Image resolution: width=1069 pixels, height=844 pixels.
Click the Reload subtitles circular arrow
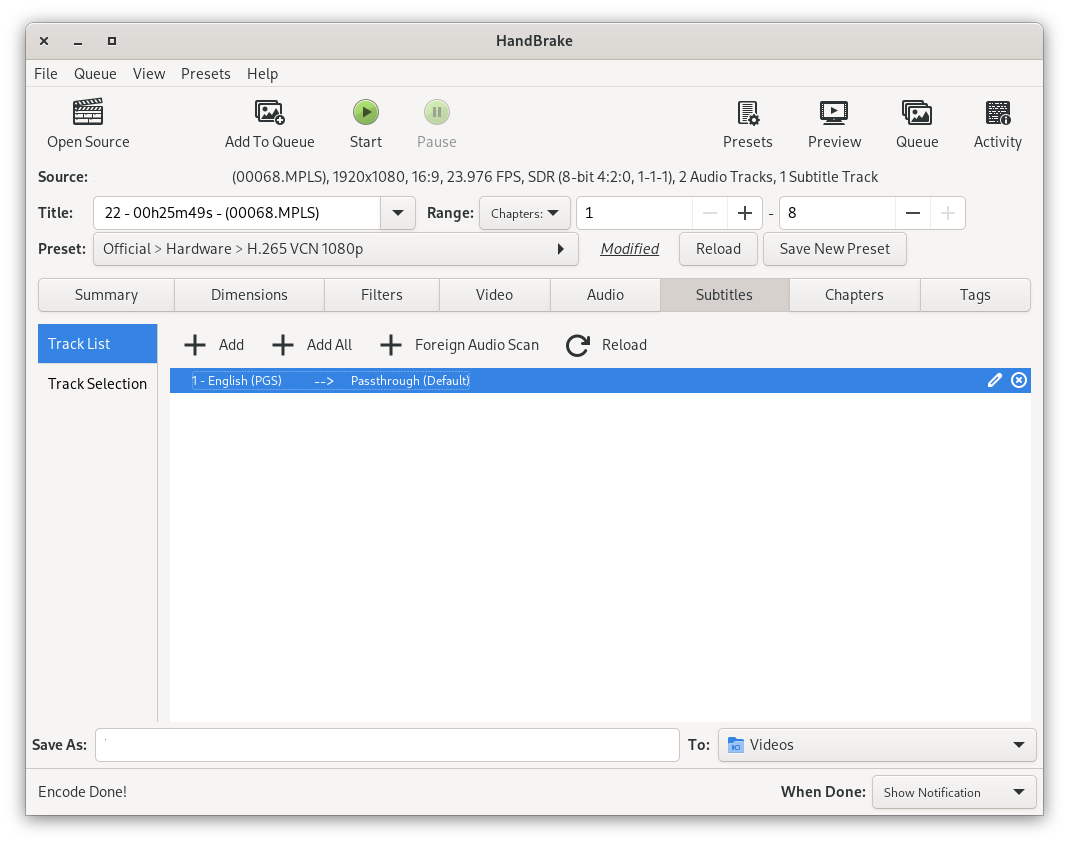pyautogui.click(x=578, y=345)
